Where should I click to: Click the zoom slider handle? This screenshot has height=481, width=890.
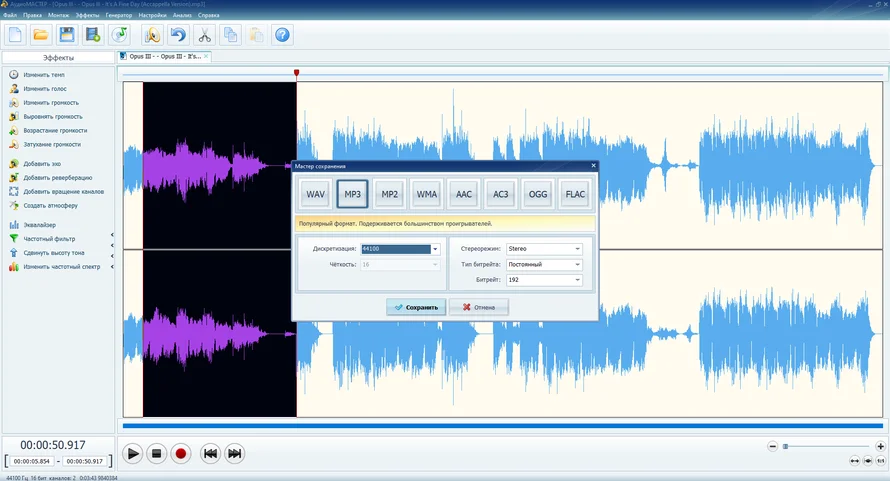pyautogui.click(x=786, y=446)
